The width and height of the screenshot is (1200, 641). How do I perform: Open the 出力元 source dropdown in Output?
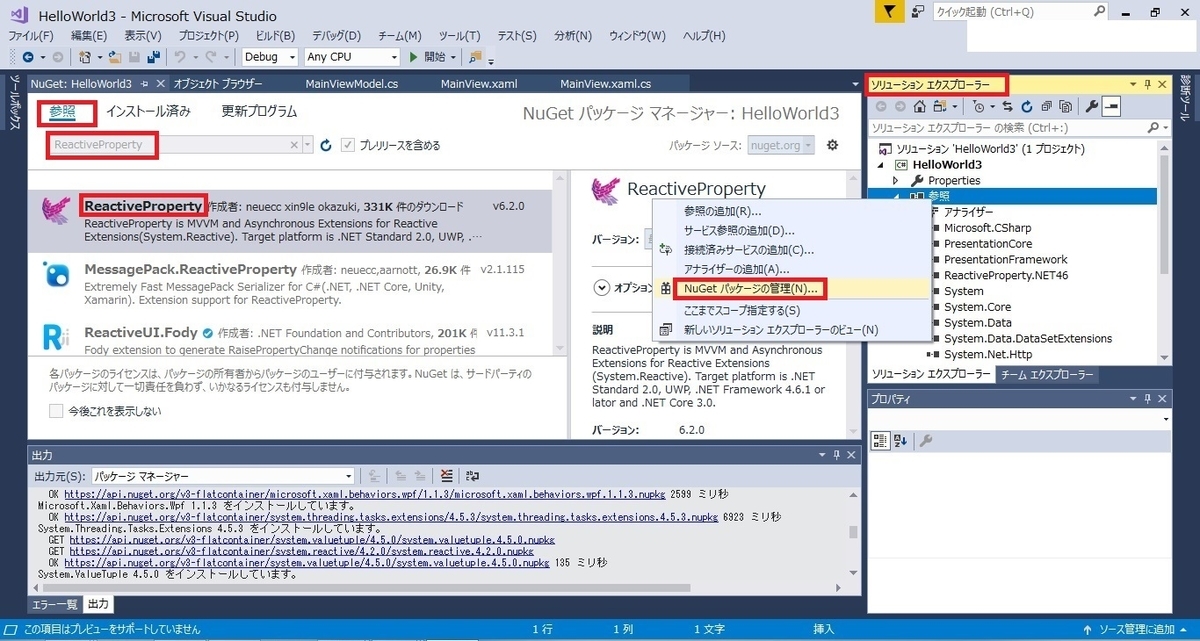(224, 476)
